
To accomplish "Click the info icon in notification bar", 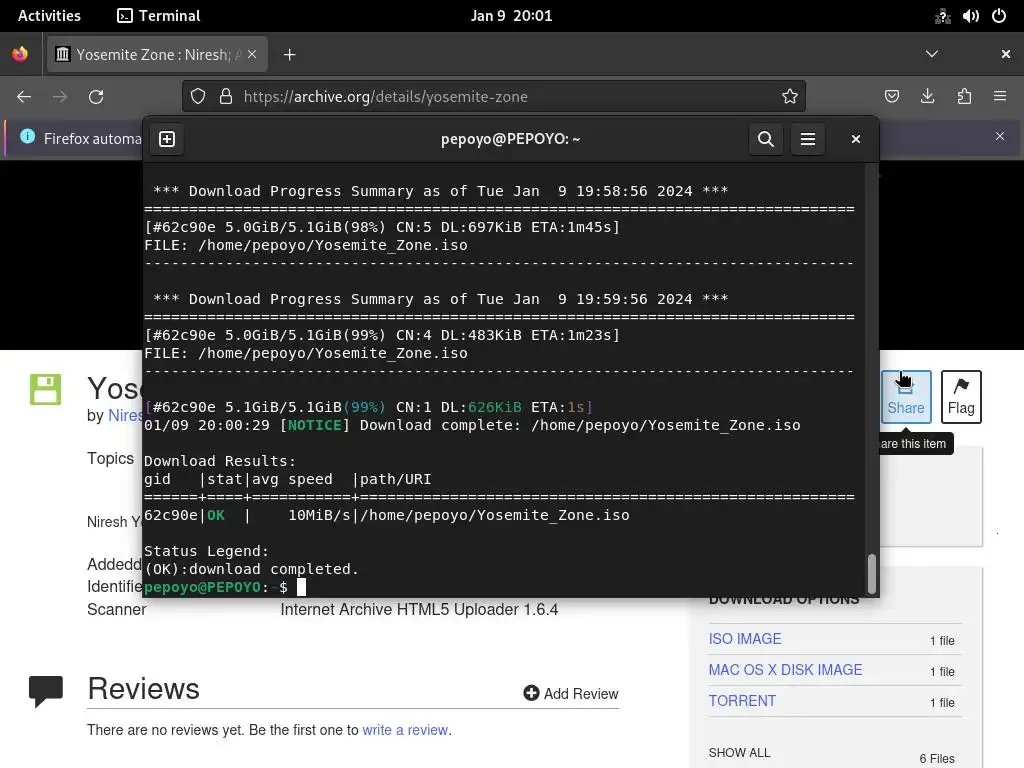I will 27,136.
